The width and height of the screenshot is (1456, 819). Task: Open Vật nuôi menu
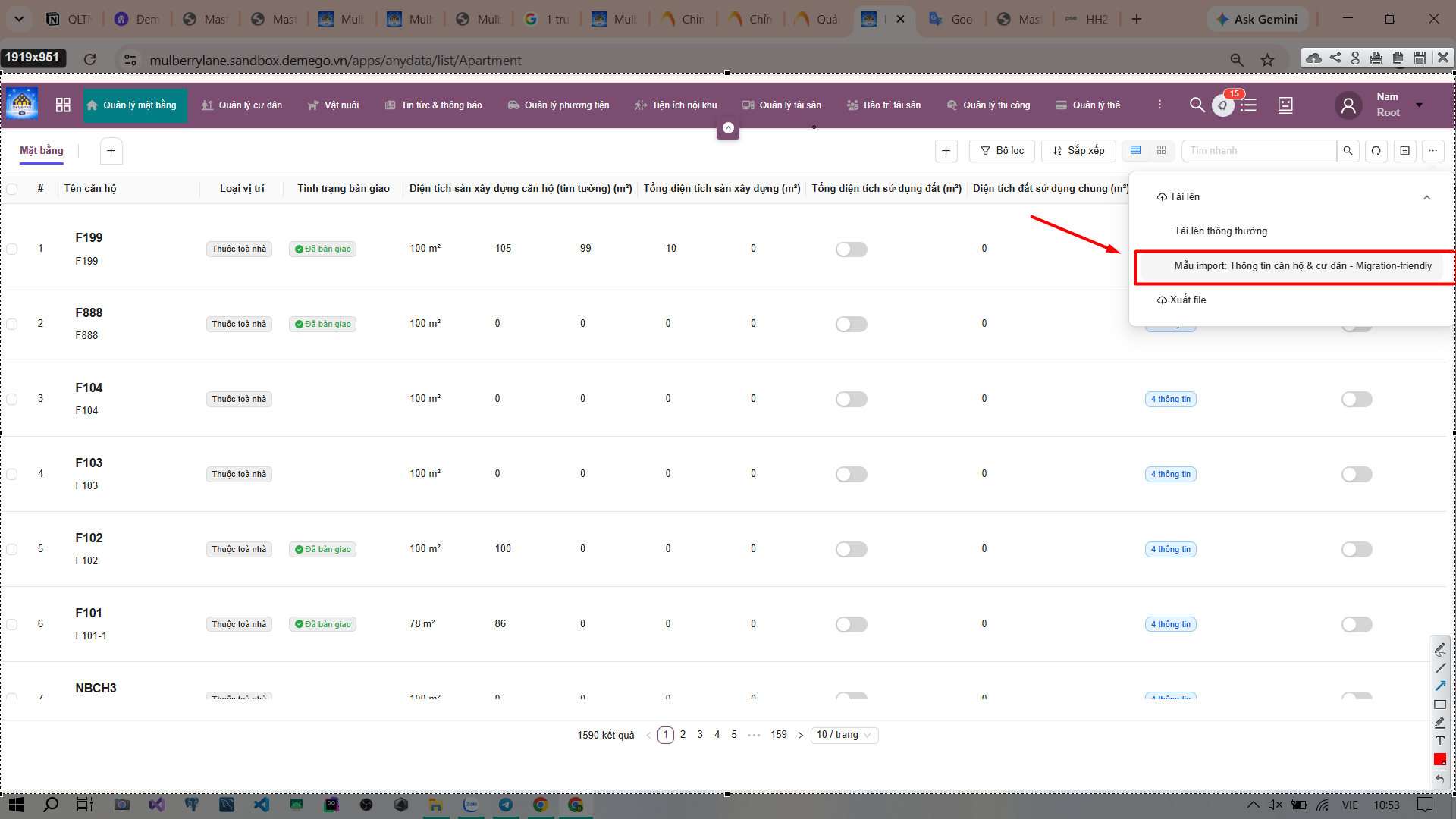pyautogui.click(x=333, y=105)
